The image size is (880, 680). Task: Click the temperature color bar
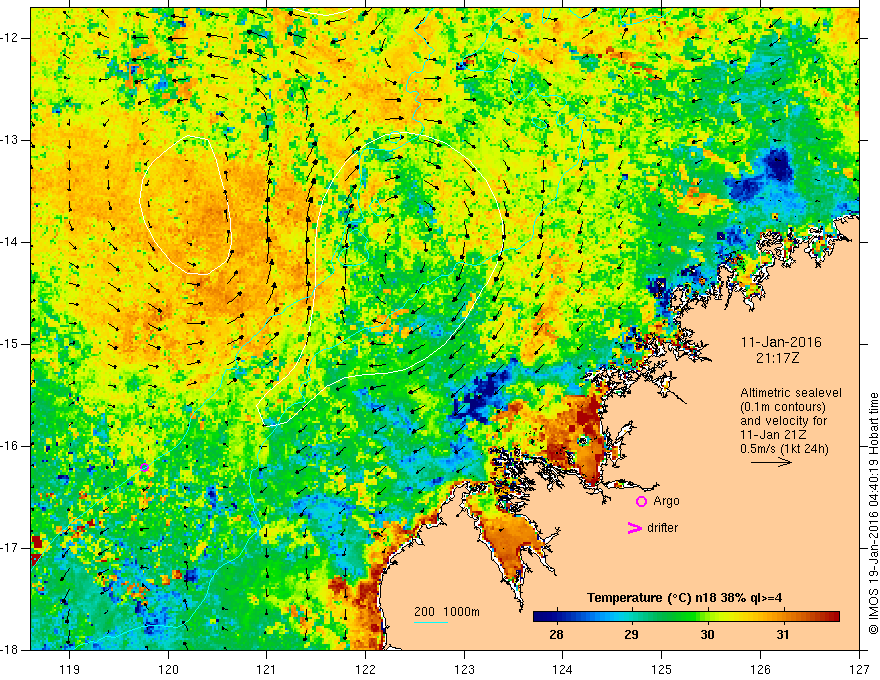coord(686,617)
